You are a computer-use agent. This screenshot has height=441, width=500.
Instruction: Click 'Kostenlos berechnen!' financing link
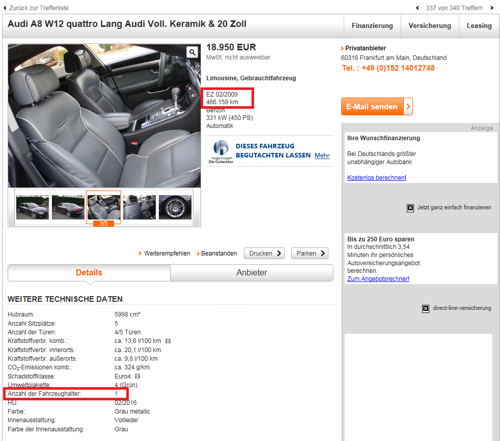click(377, 178)
